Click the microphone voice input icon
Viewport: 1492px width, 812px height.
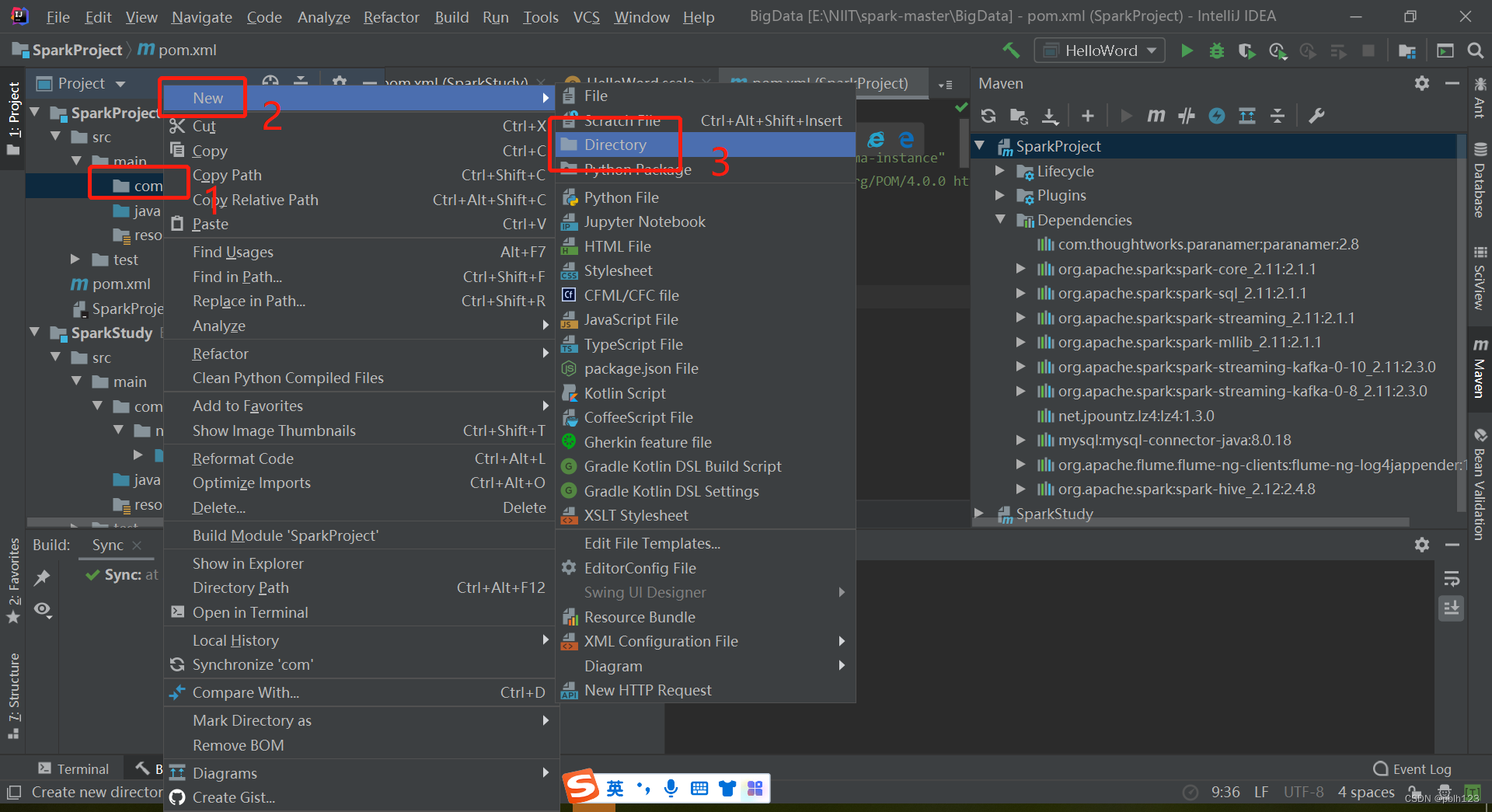(x=671, y=789)
